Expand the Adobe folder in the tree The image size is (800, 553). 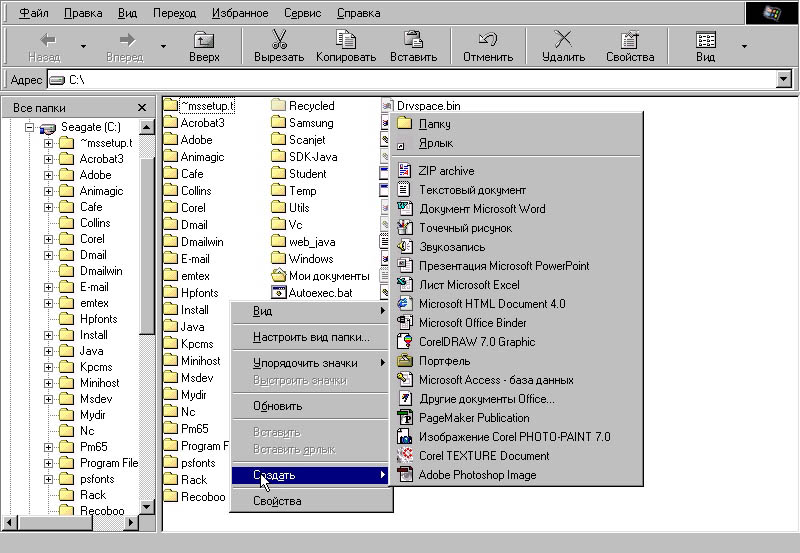pos(48,175)
